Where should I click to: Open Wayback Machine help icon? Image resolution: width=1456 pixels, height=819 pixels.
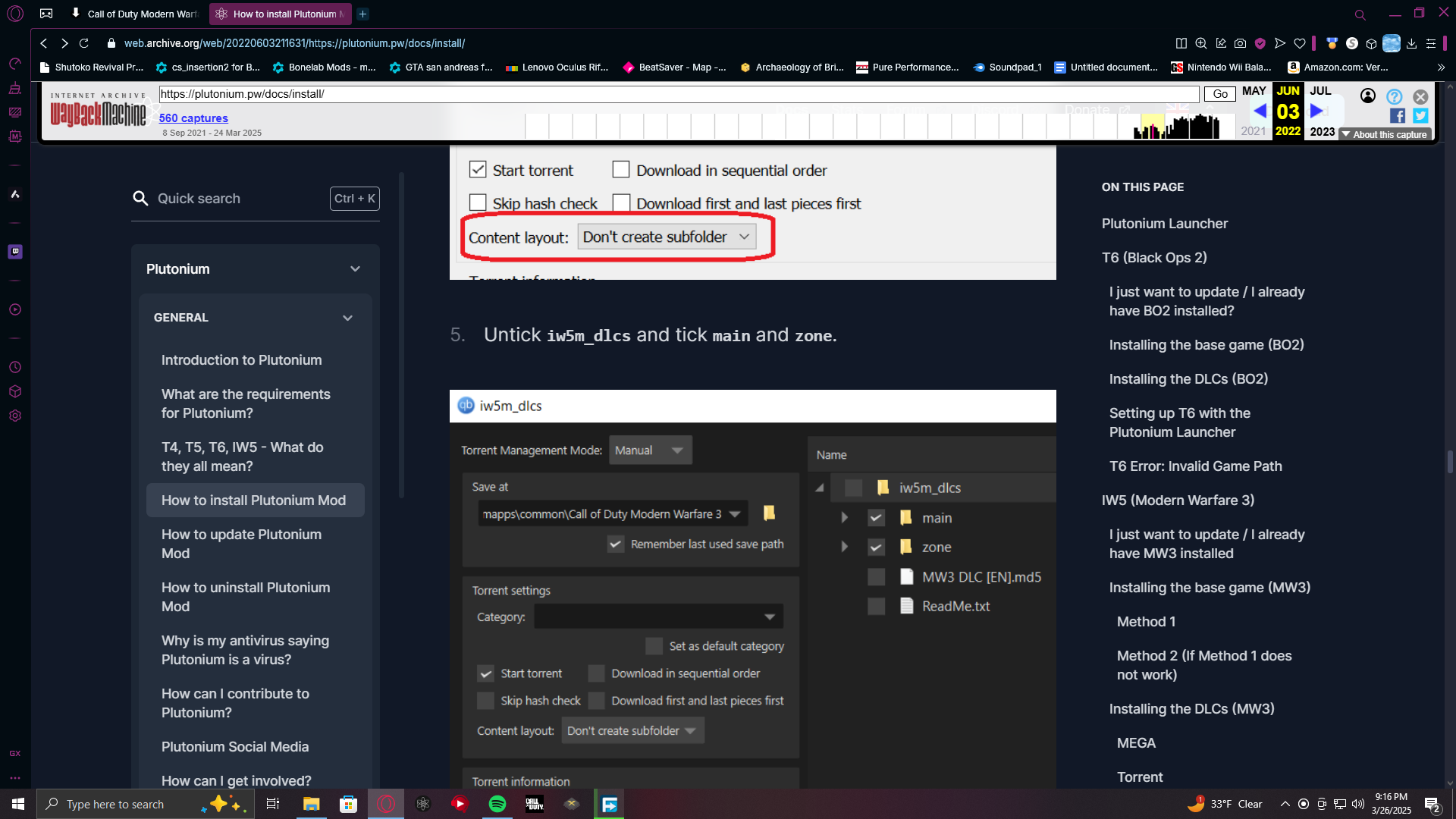(1394, 96)
